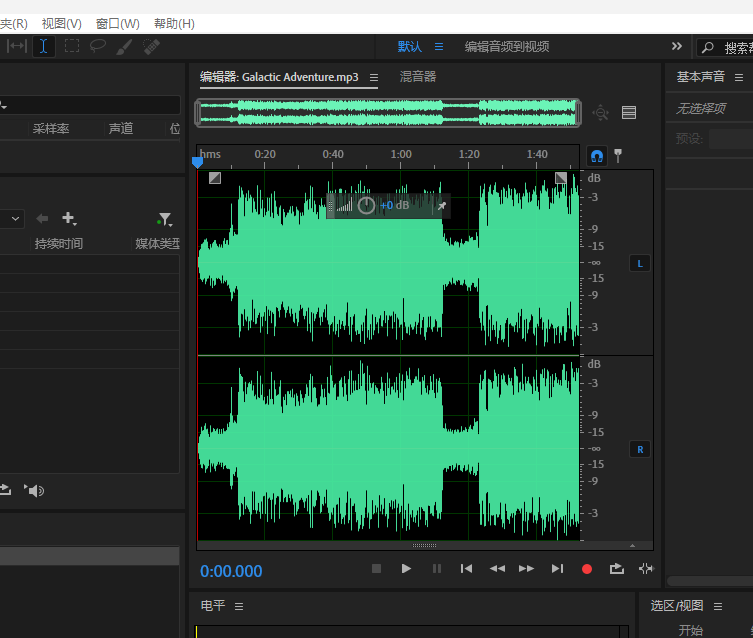The image size is (753, 638).
Task: Click the Stop button in transport
Action: 377,569
